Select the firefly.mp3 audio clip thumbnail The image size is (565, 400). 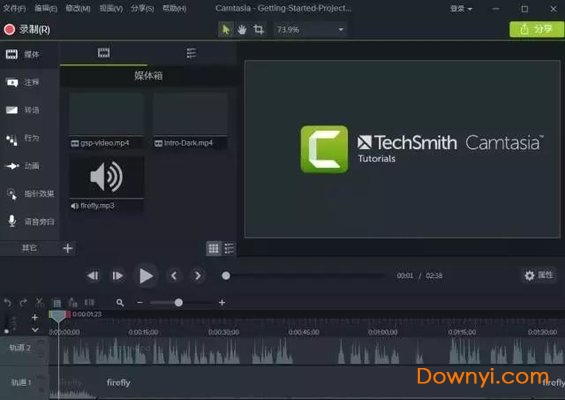click(x=106, y=185)
